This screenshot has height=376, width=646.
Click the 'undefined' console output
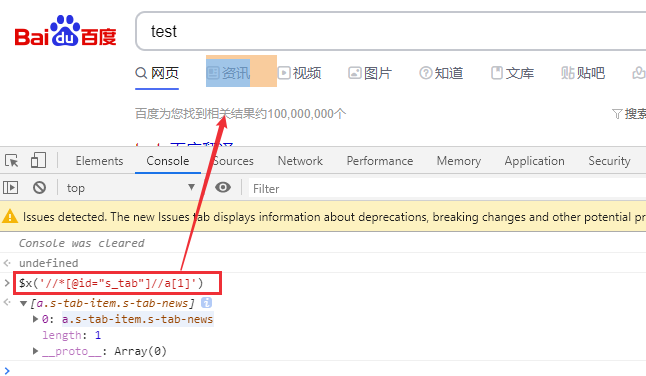tap(49, 263)
